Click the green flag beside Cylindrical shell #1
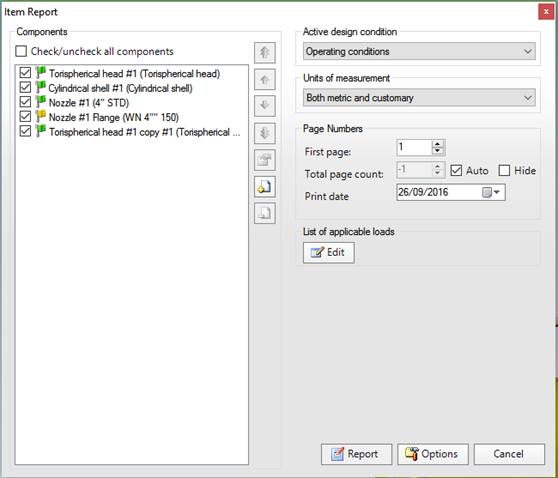Viewport: 558px width, 478px height. point(41,87)
